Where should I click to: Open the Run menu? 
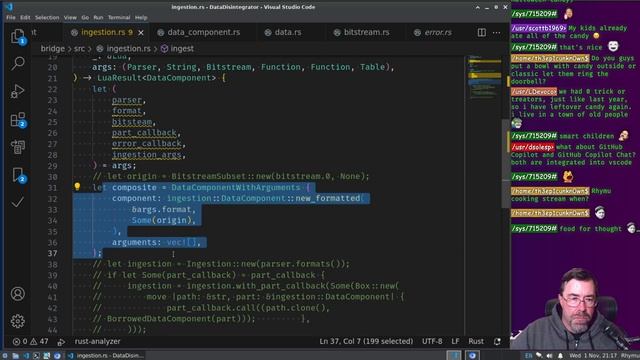pos(98,18)
